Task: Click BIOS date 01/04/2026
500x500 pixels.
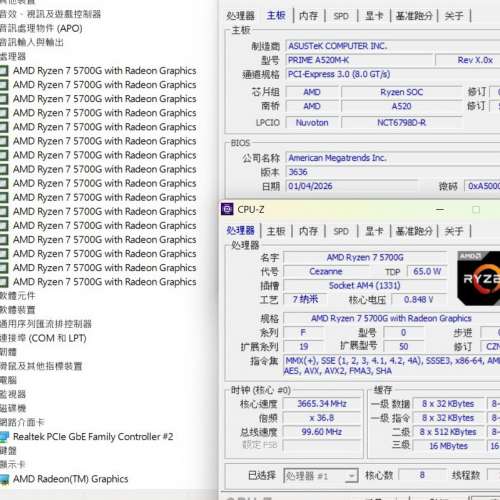Action: click(x=351, y=186)
